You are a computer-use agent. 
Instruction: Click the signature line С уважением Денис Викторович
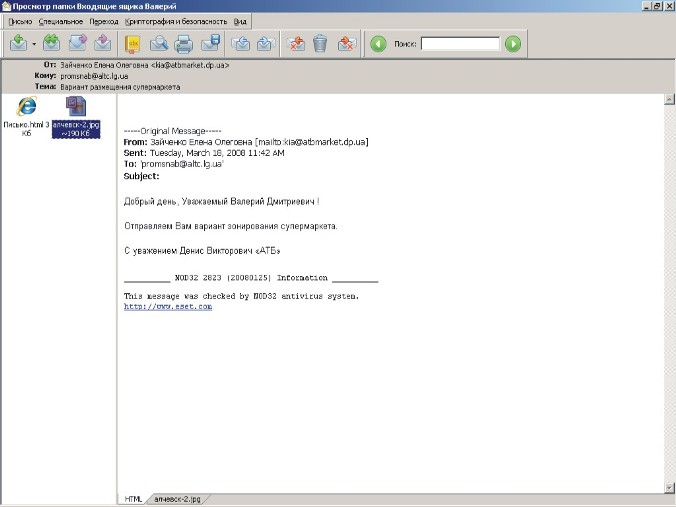click(x=202, y=250)
